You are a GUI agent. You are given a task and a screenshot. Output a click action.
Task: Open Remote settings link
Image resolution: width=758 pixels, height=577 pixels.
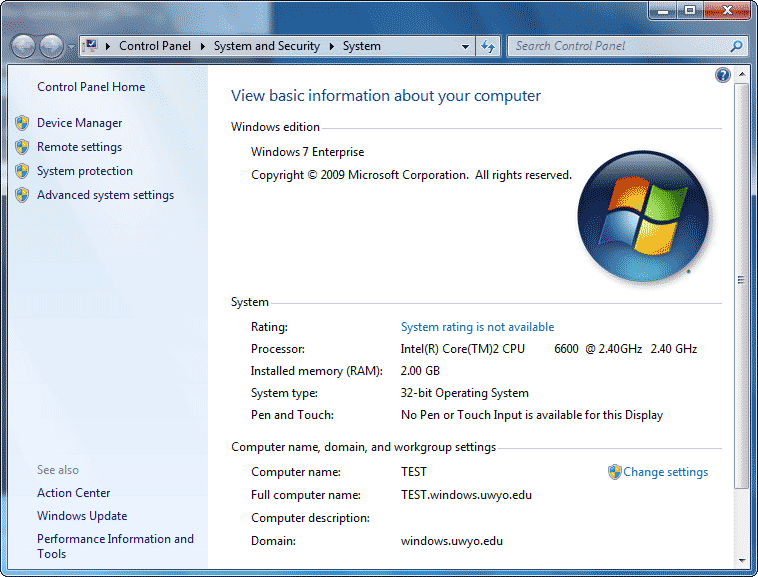pyautogui.click(x=79, y=147)
